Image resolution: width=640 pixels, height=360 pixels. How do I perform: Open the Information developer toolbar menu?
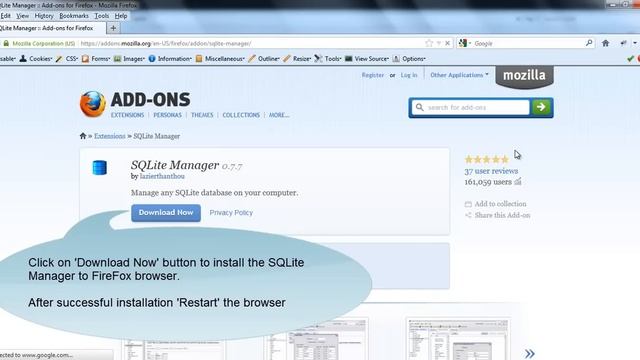[170, 59]
